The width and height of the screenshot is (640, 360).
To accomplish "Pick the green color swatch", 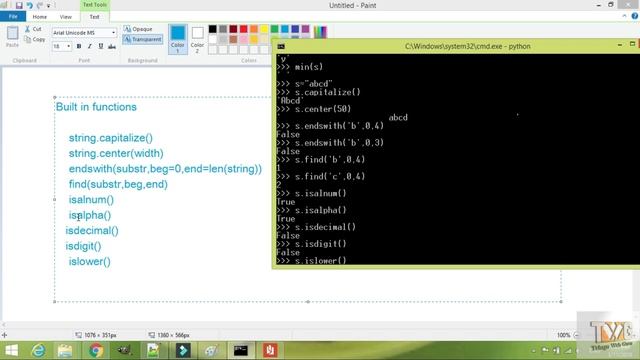I will tap(275, 29).
